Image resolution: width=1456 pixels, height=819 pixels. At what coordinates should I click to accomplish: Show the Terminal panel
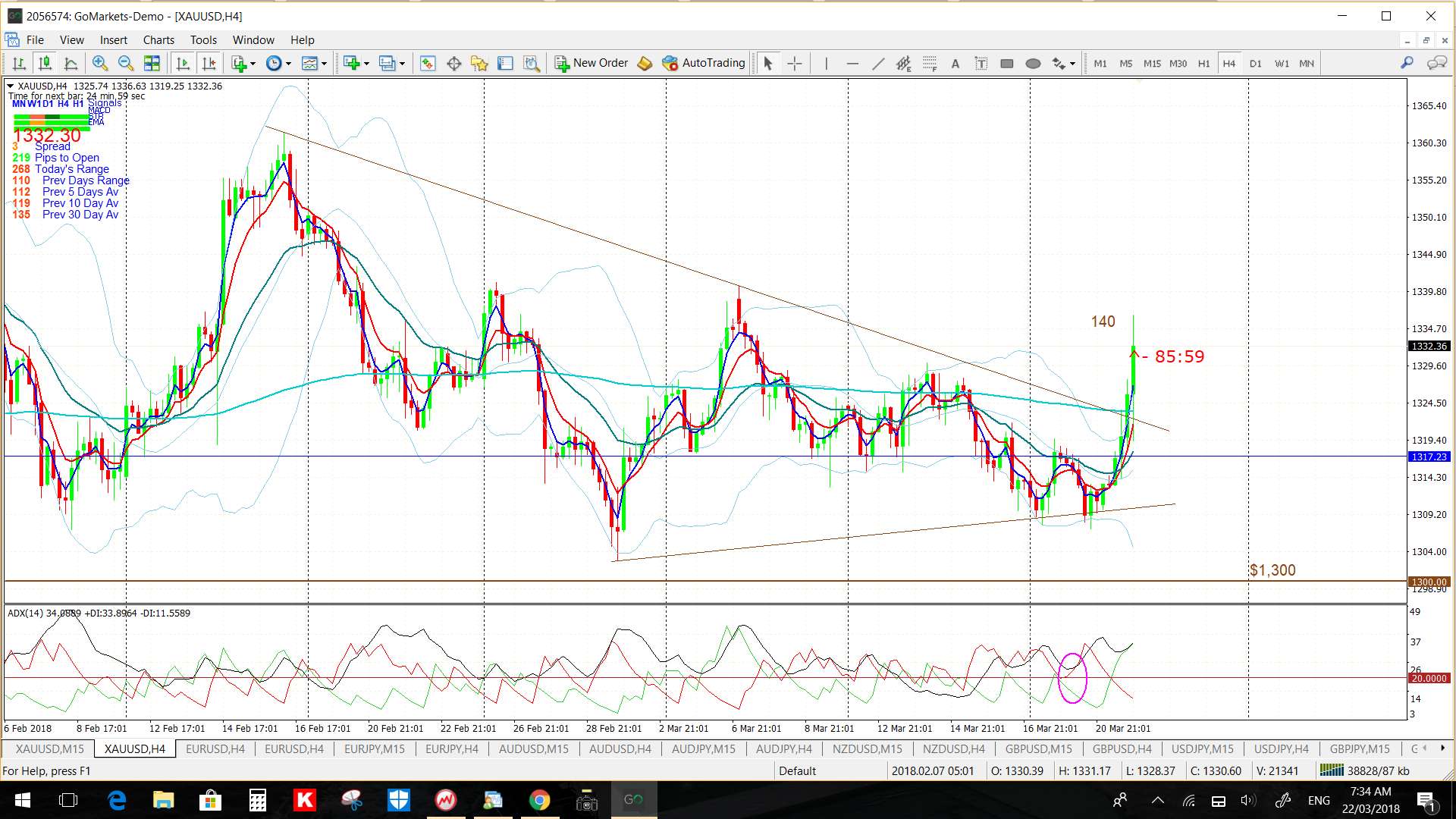506,64
